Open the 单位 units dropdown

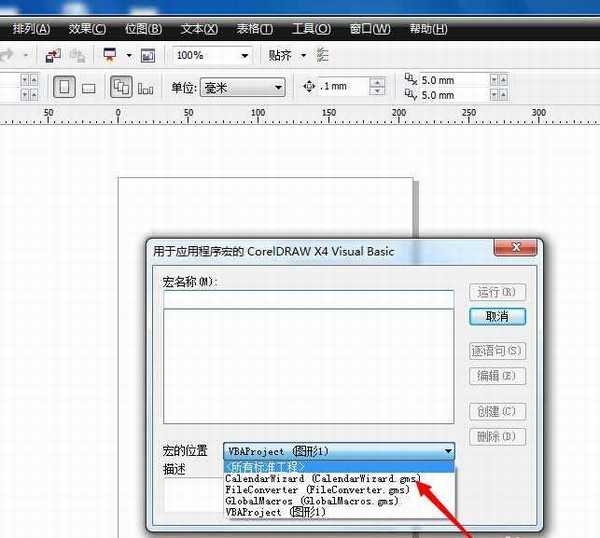(277, 88)
